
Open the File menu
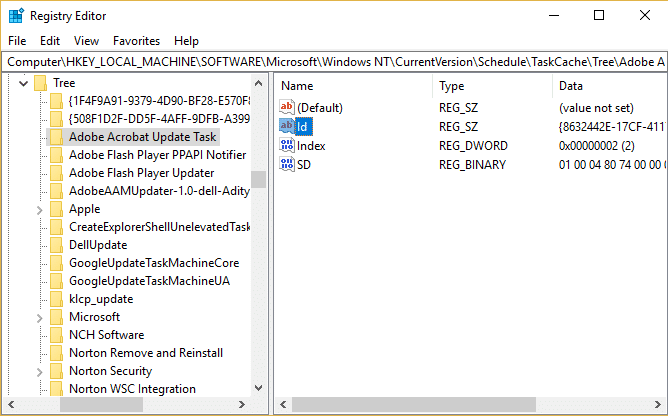coord(17,41)
